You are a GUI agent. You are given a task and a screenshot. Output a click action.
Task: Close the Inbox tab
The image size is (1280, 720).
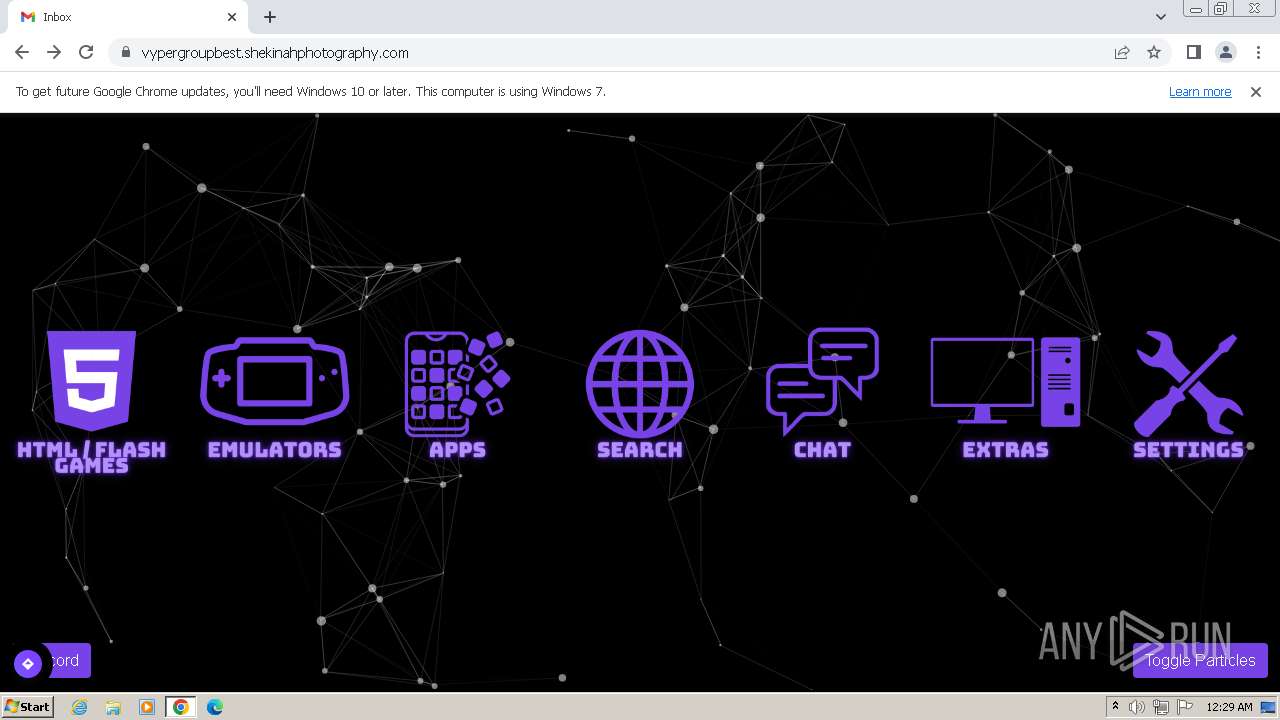232,17
